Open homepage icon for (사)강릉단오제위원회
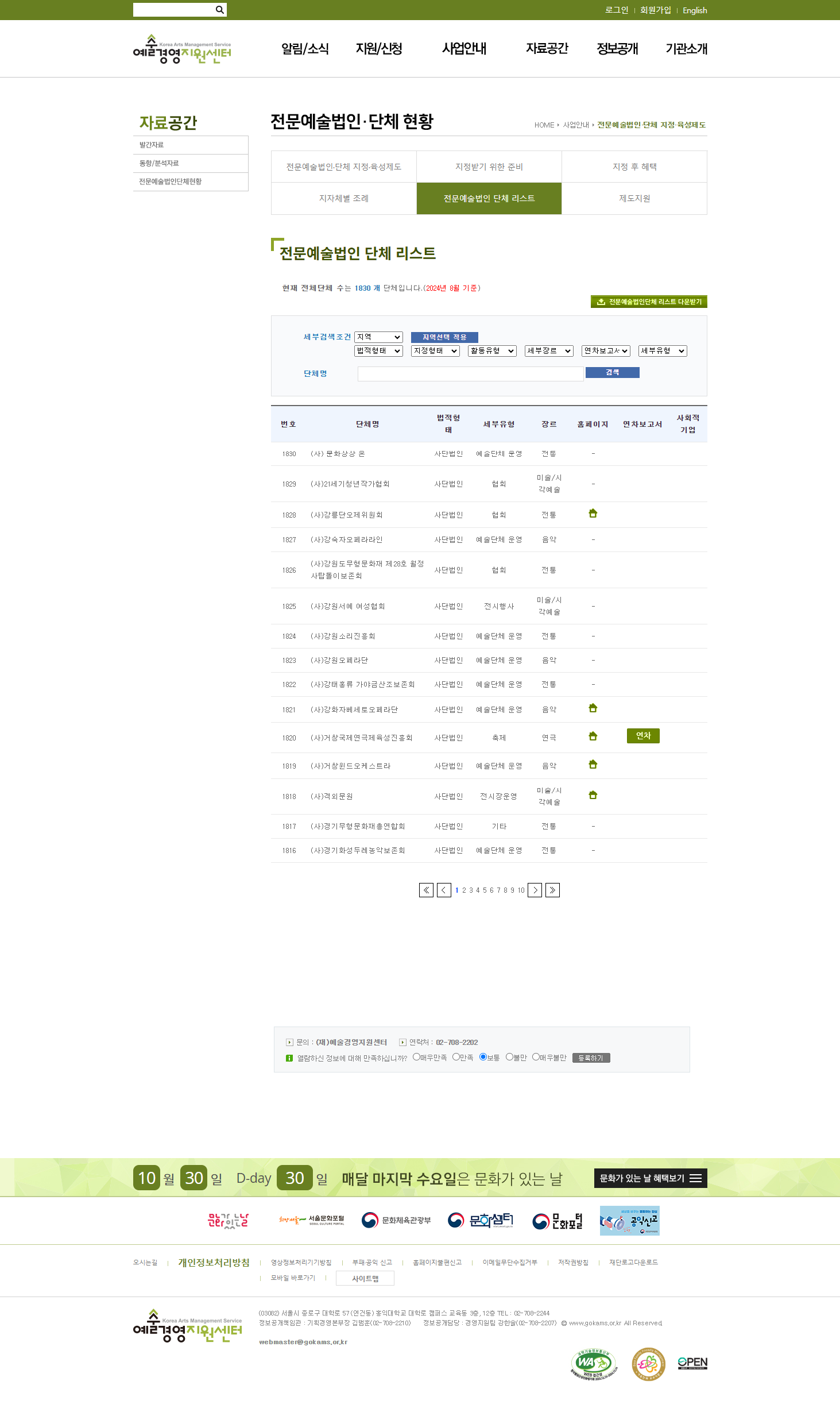This screenshot has height=1412, width=840. point(593,514)
